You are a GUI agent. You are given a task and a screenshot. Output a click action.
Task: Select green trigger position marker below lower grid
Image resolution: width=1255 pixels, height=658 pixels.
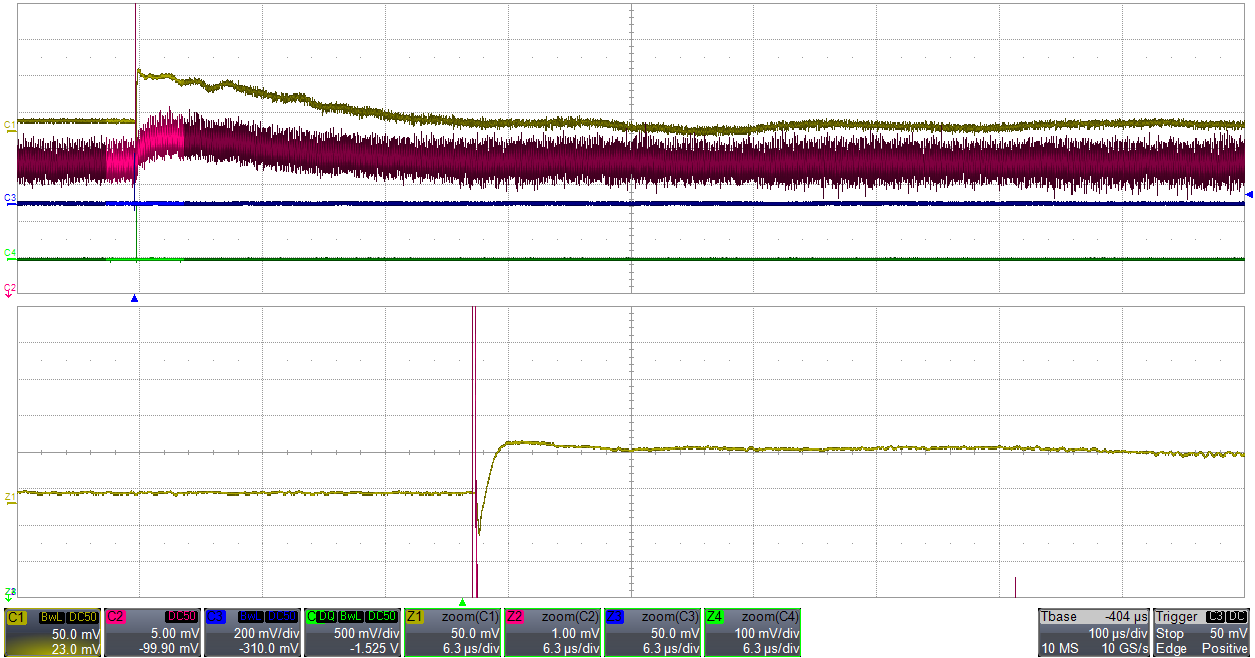point(462,602)
